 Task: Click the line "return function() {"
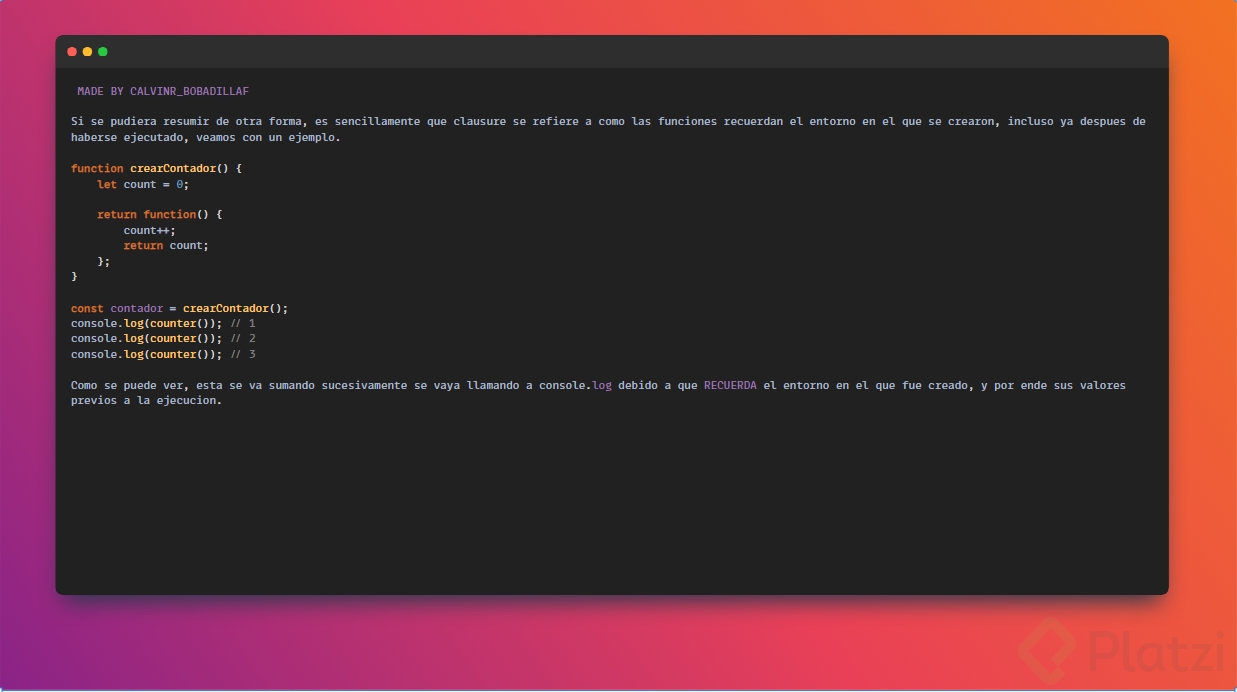(160, 214)
